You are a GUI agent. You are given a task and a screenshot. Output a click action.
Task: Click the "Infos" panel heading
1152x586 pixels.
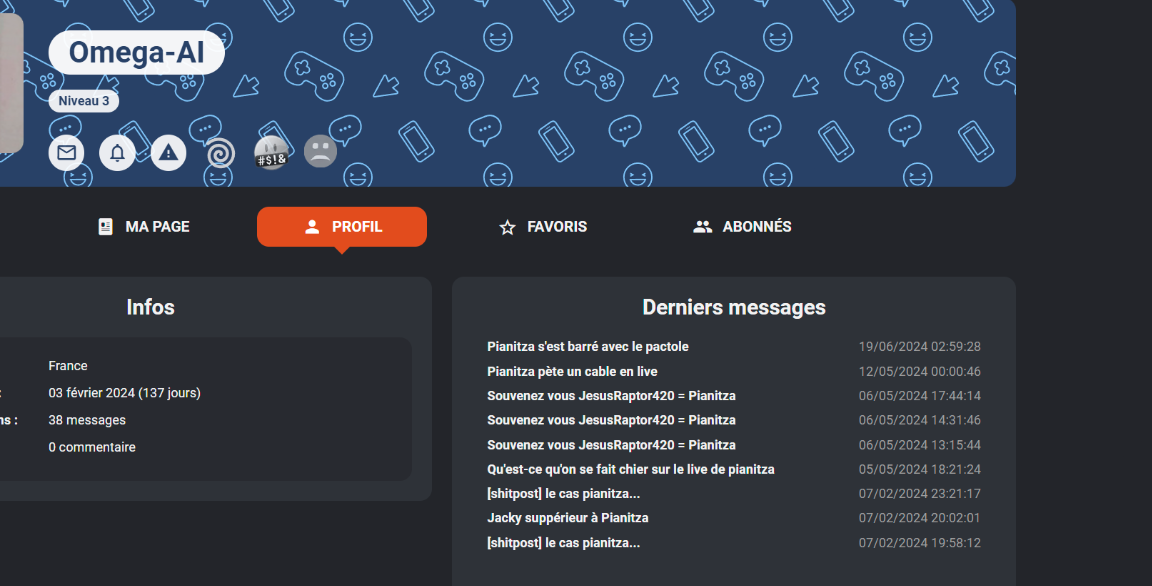point(151,307)
